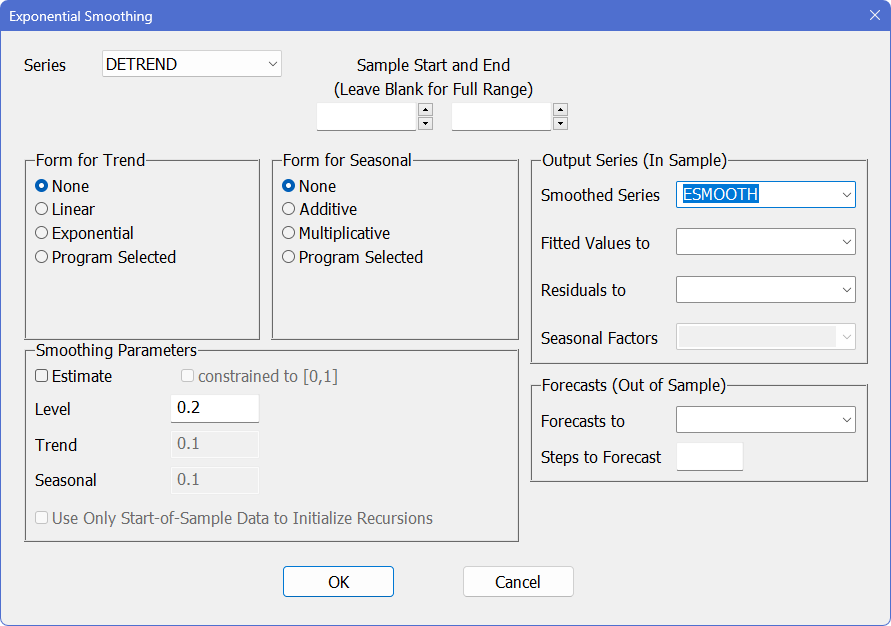Click the Level parameter input field
This screenshot has width=891, height=626.
click(x=214, y=408)
